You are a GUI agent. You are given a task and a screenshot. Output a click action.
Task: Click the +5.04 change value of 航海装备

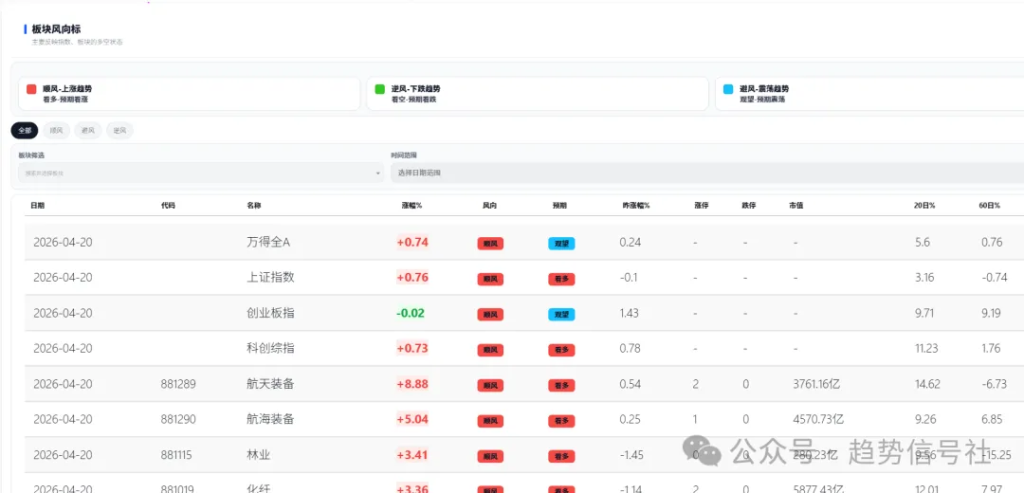[412, 419]
